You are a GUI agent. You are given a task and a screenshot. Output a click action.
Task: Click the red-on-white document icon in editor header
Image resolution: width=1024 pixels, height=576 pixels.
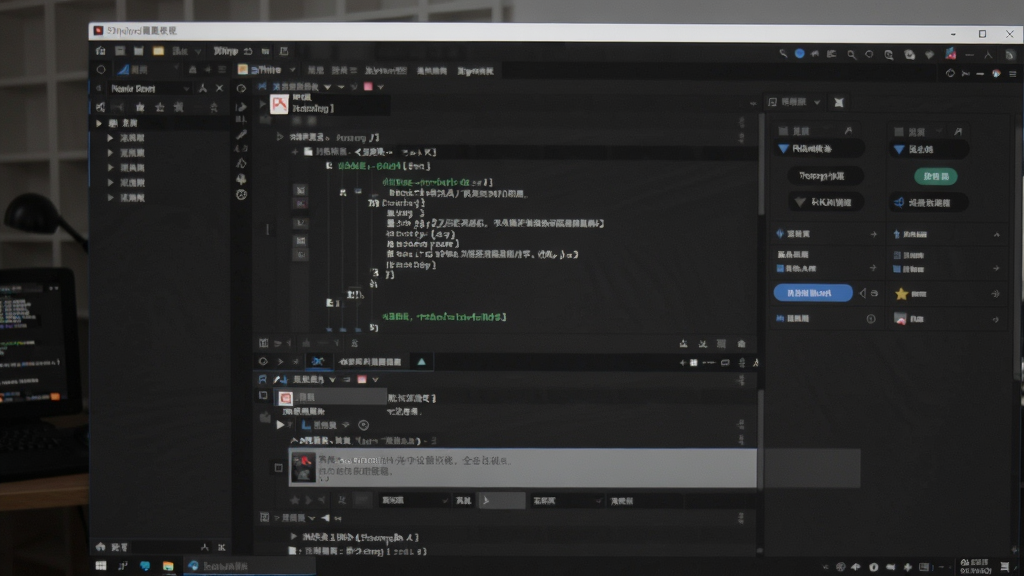coord(280,104)
